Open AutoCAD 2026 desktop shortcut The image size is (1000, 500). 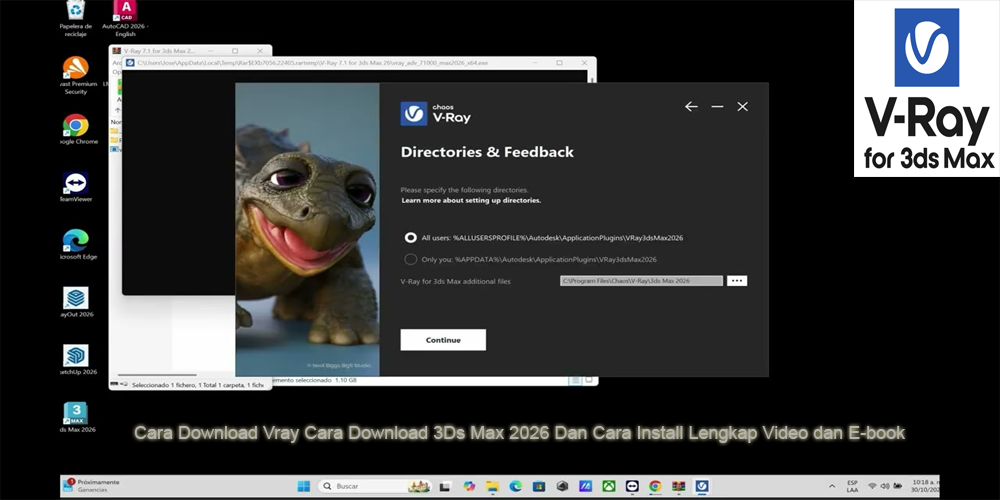pyautogui.click(x=126, y=18)
